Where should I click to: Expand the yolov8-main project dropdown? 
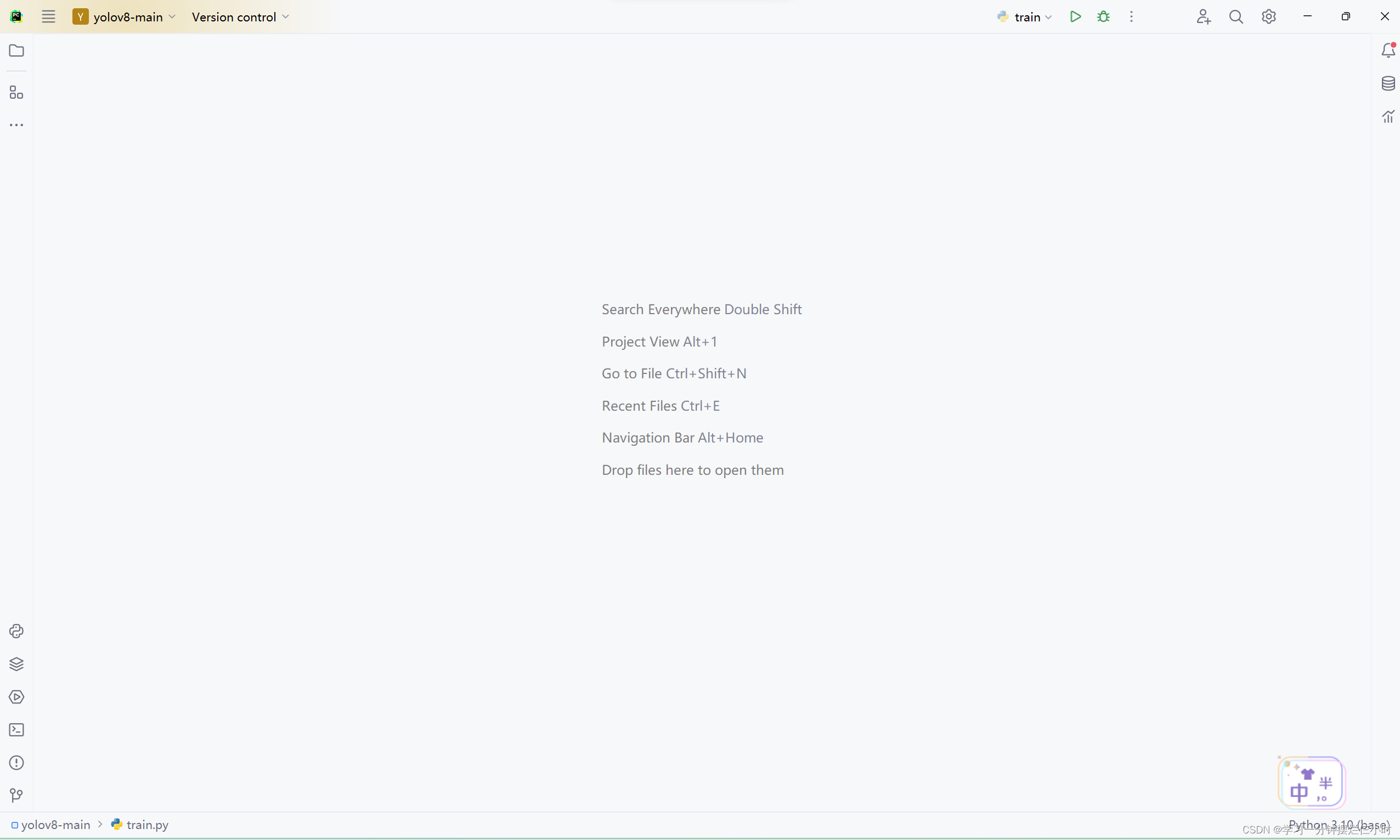tap(125, 17)
